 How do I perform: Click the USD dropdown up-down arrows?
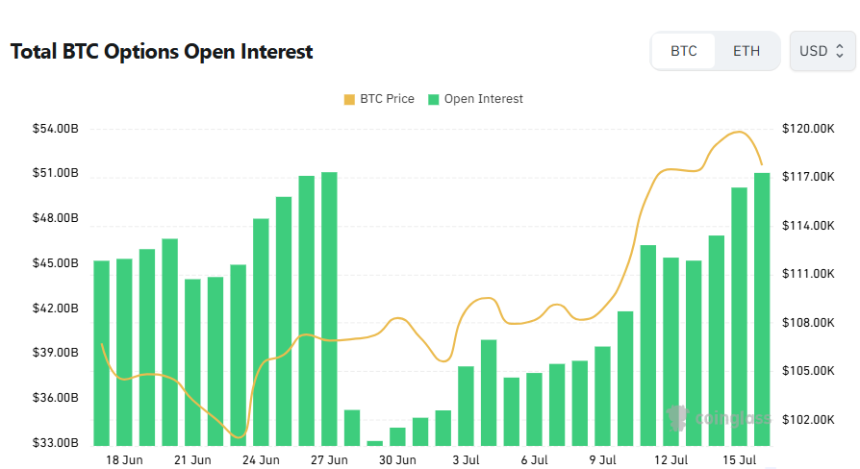click(839, 51)
